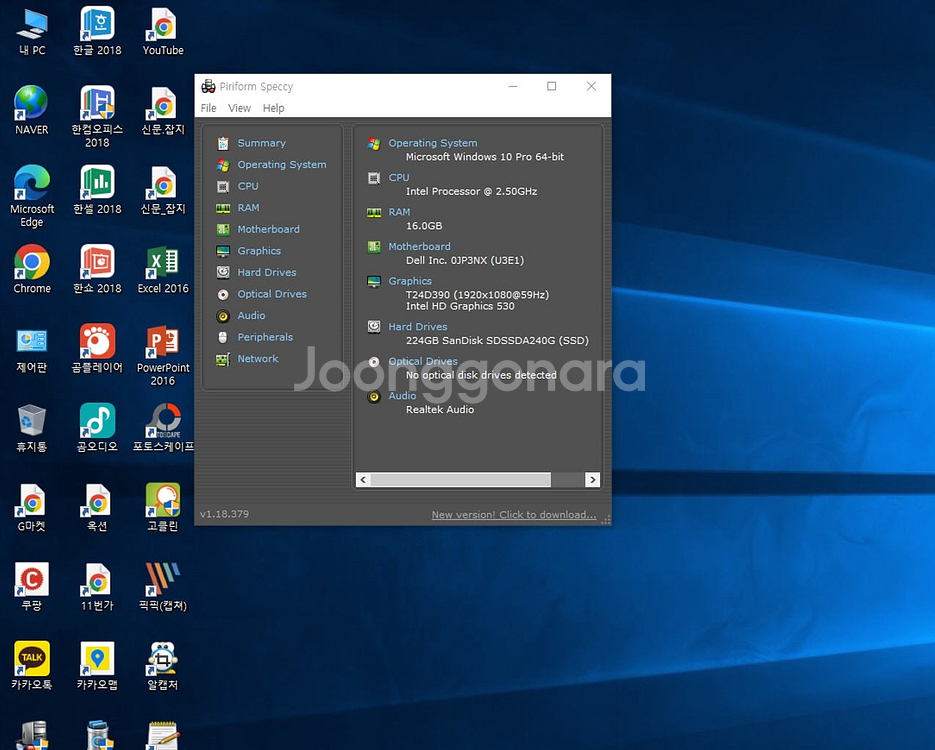Click the Optical Drives disc icon in sidebar

[222, 295]
